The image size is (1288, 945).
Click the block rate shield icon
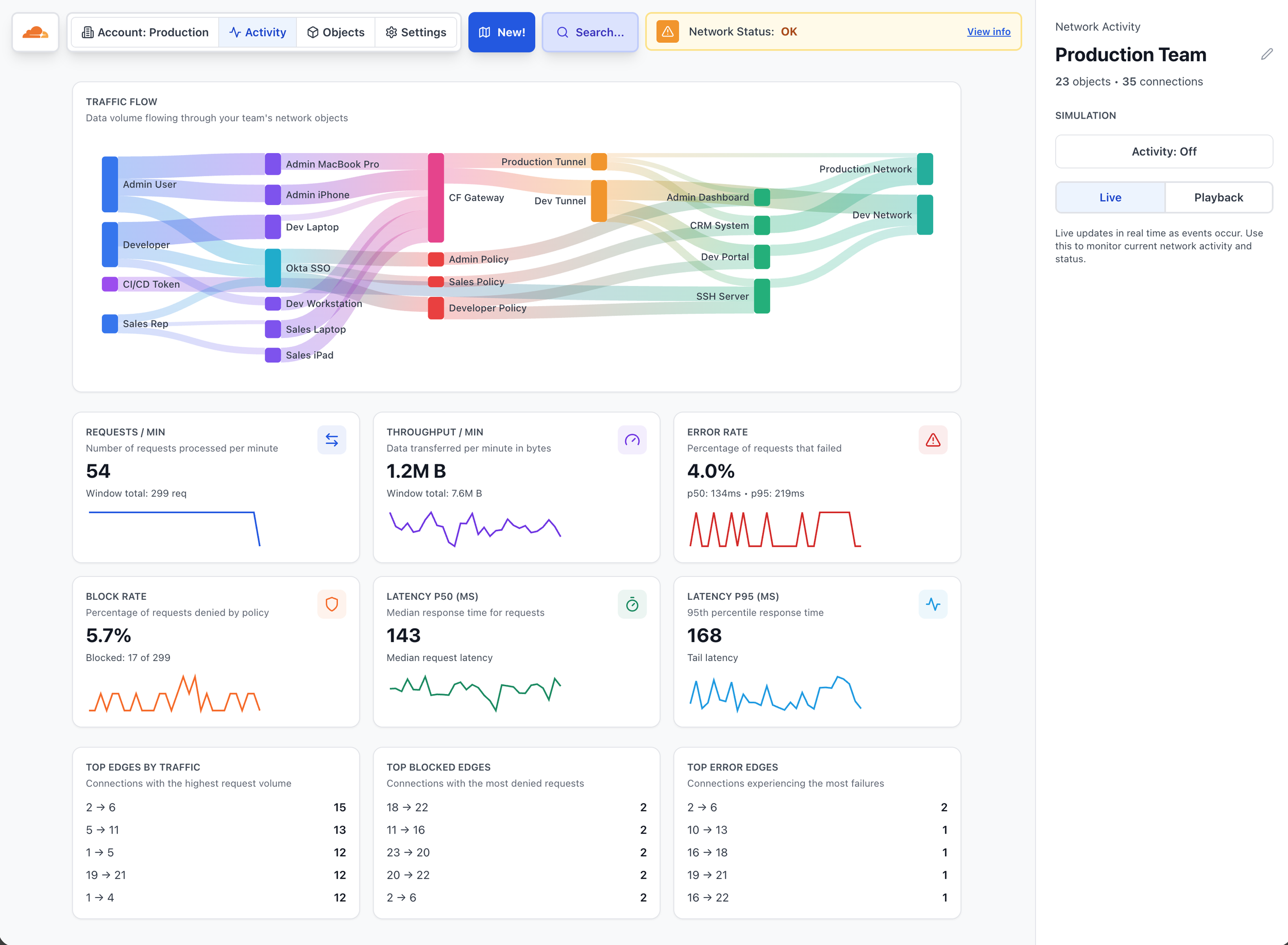[x=332, y=603]
